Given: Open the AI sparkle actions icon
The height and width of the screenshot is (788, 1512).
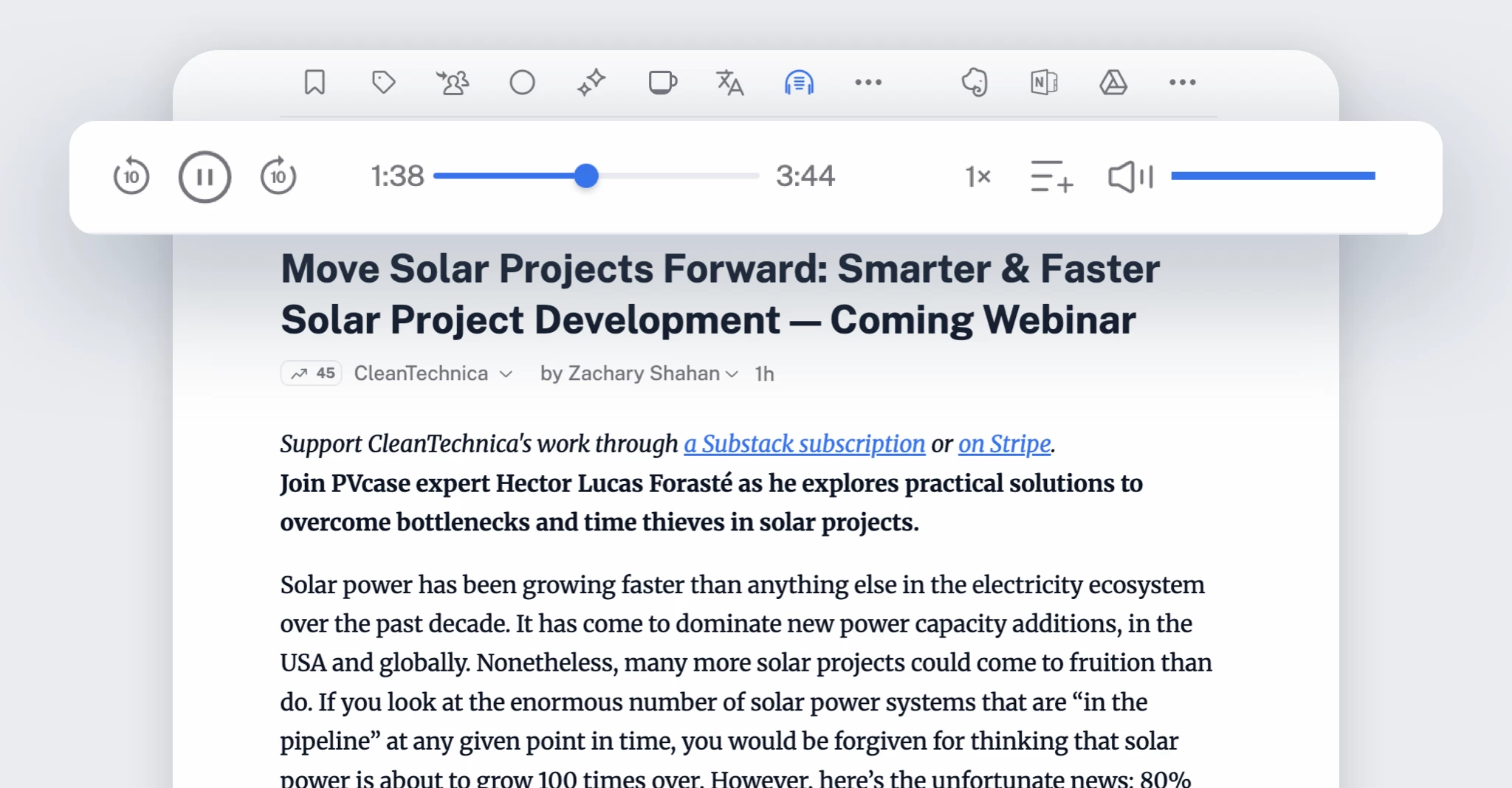Looking at the screenshot, I should [x=591, y=82].
